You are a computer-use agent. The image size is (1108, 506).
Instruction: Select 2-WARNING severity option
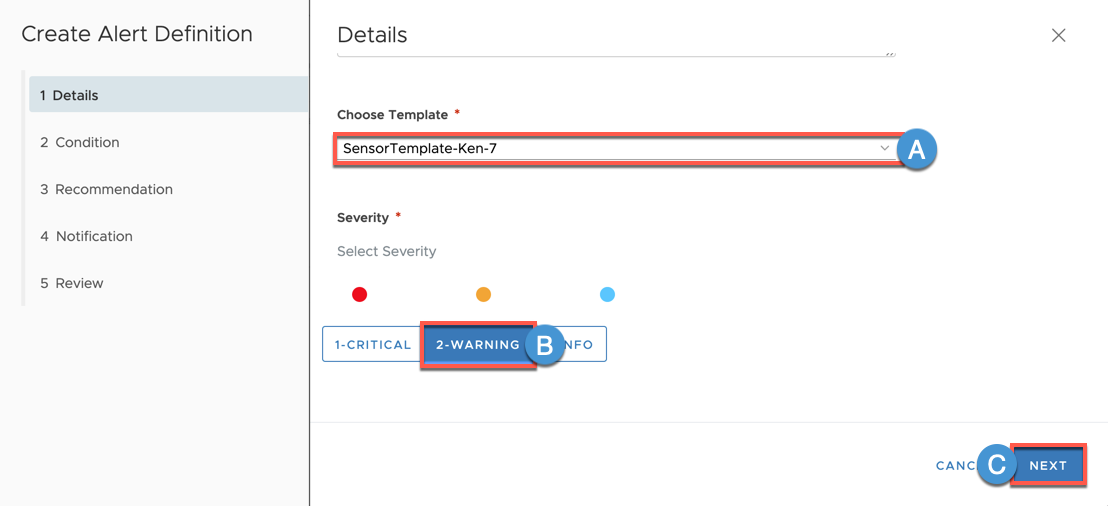[478, 345]
